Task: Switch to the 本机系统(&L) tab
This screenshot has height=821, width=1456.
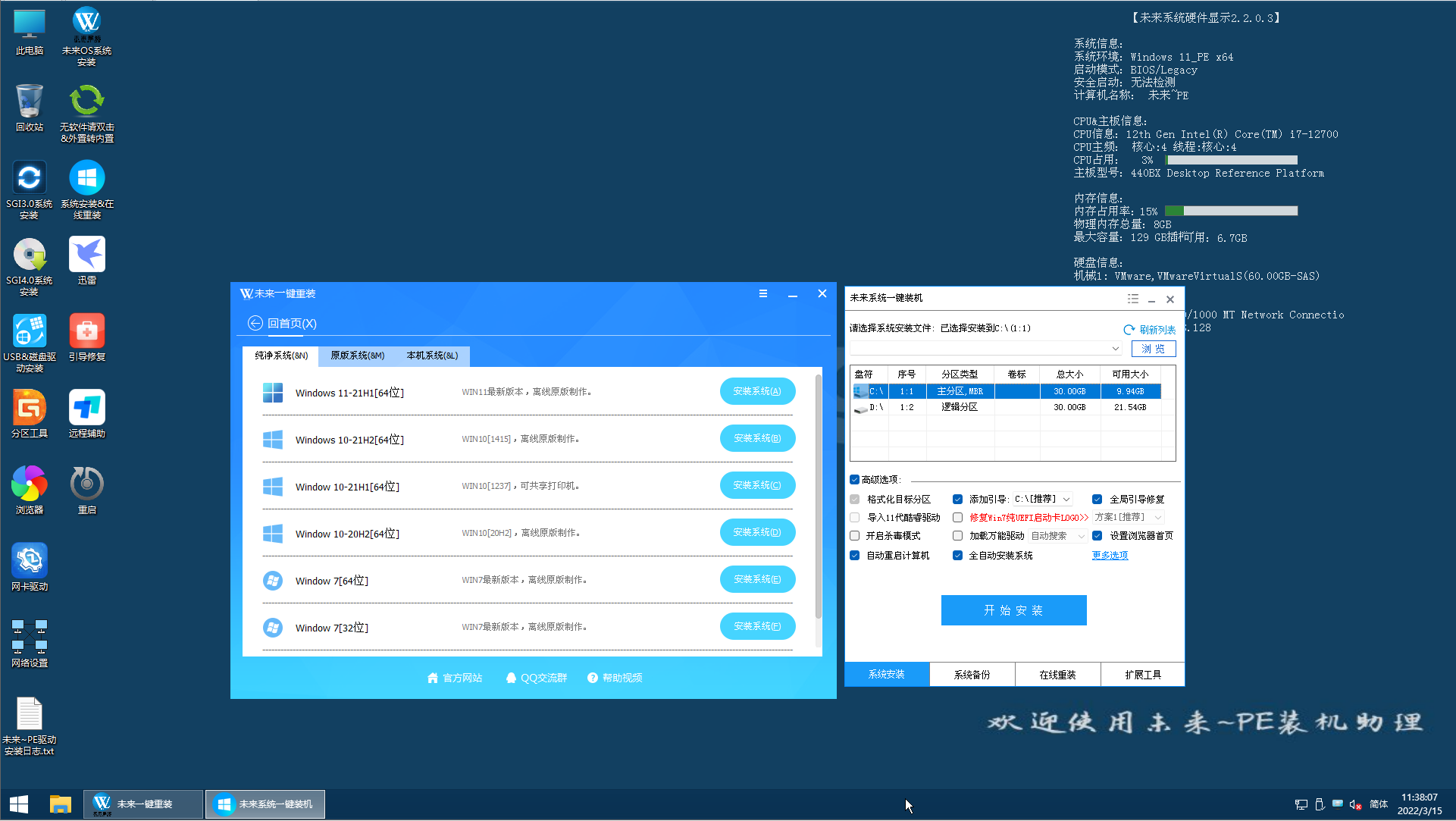Action: click(432, 356)
